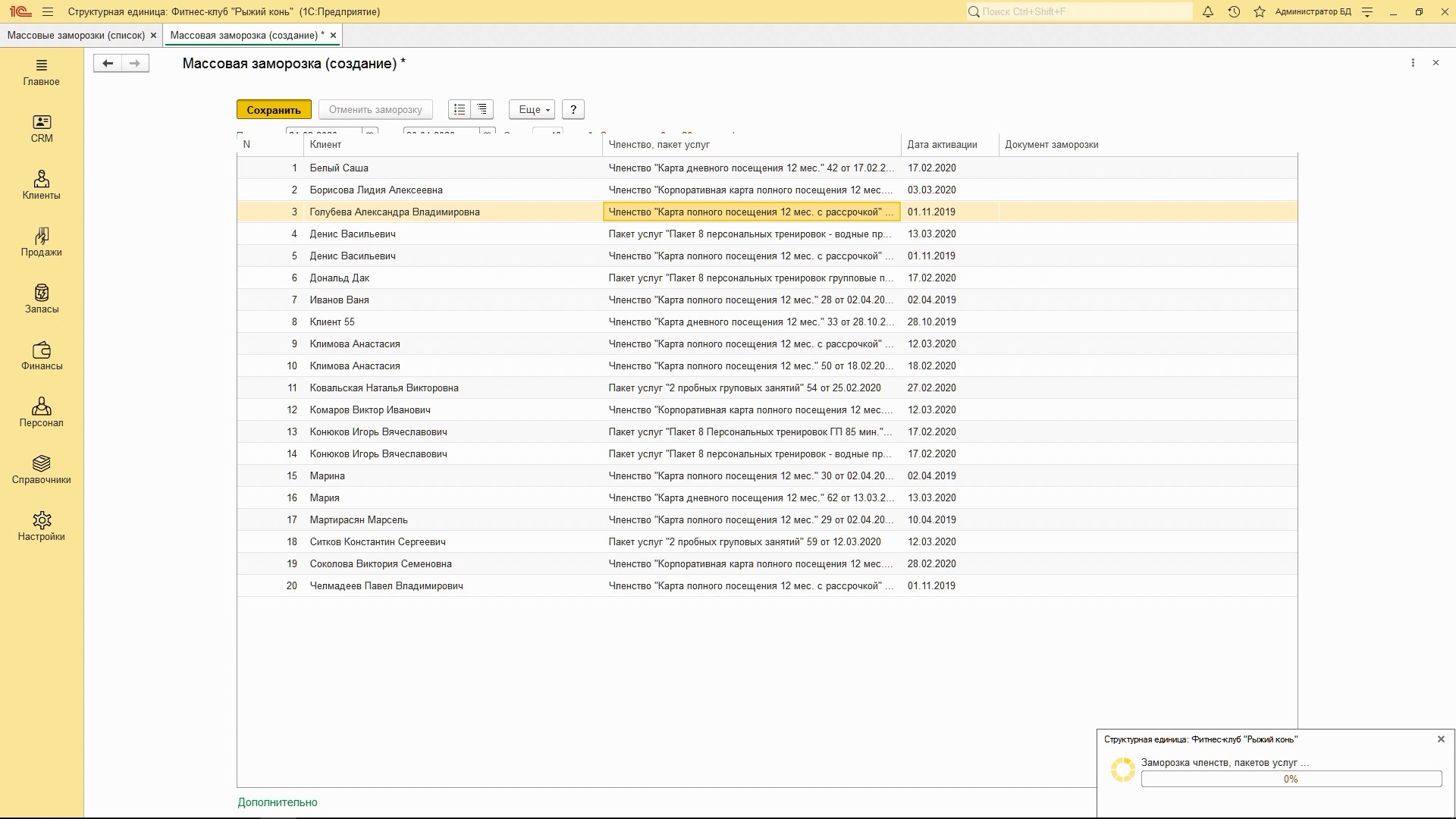Go forward with the right arrow

(x=135, y=64)
